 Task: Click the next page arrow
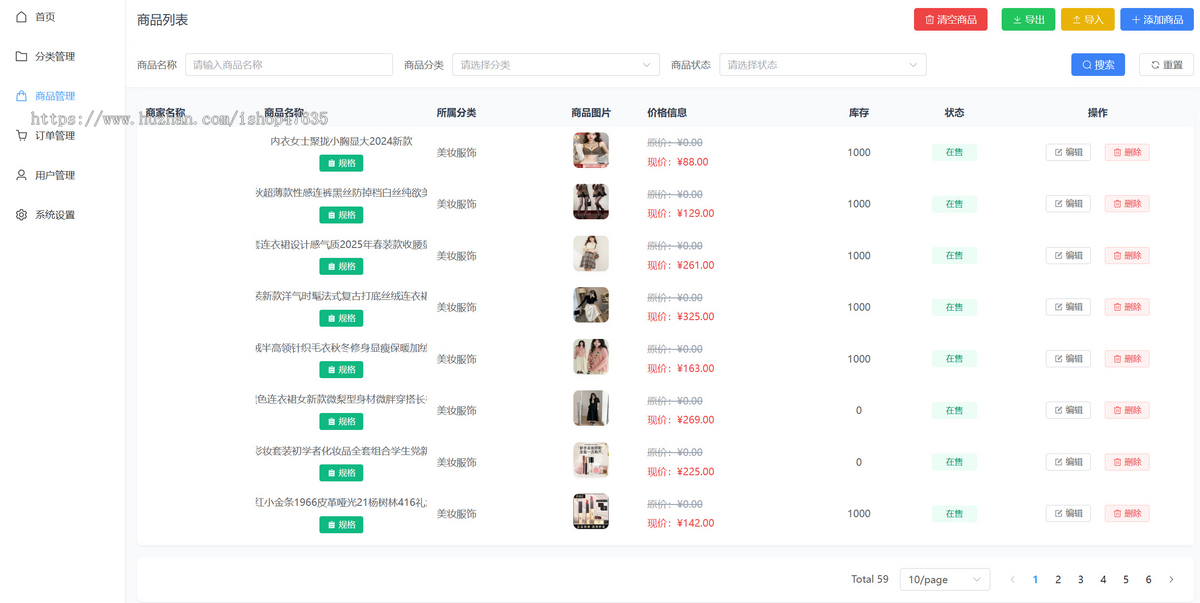(1171, 580)
